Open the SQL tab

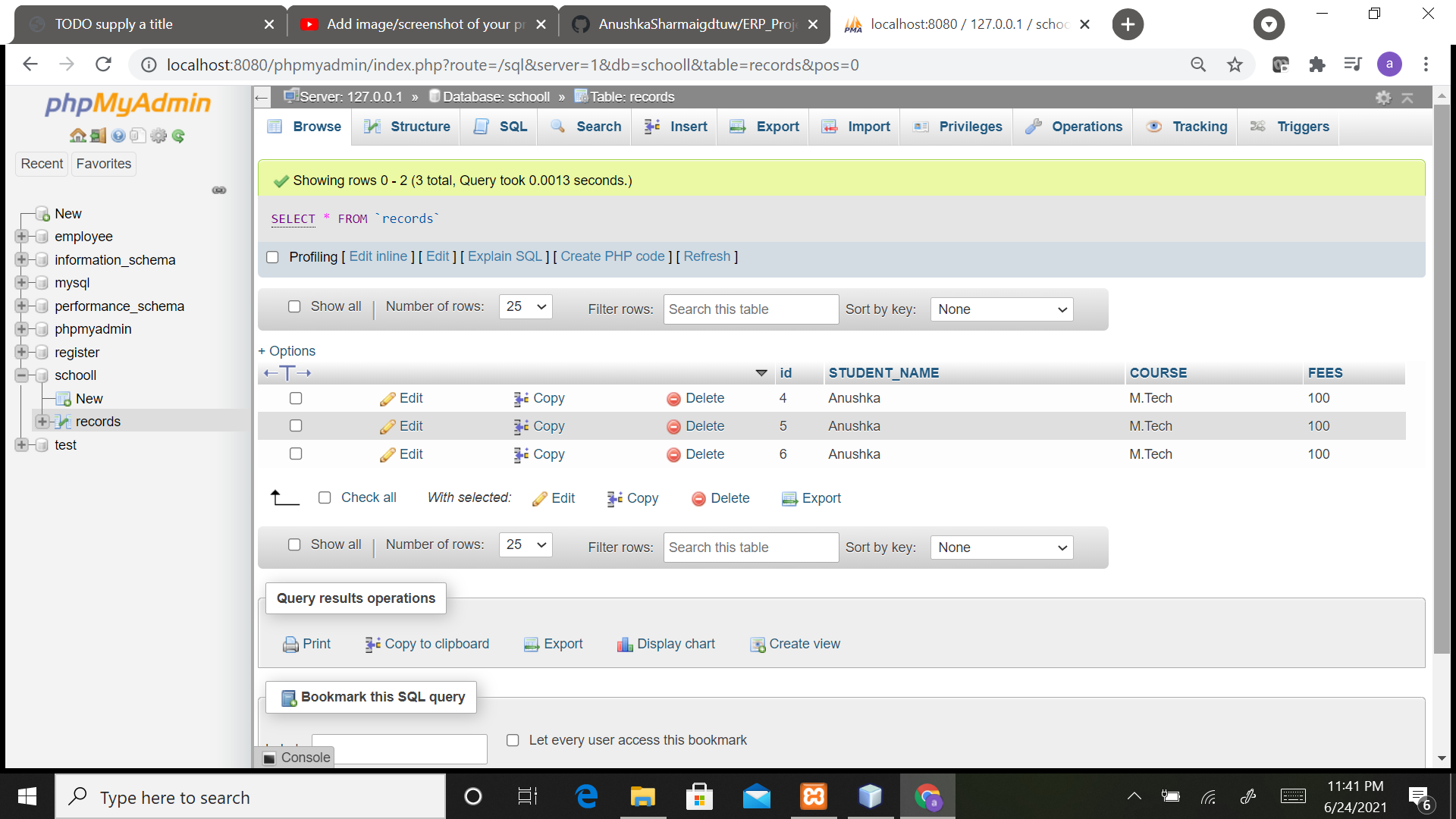click(x=500, y=127)
